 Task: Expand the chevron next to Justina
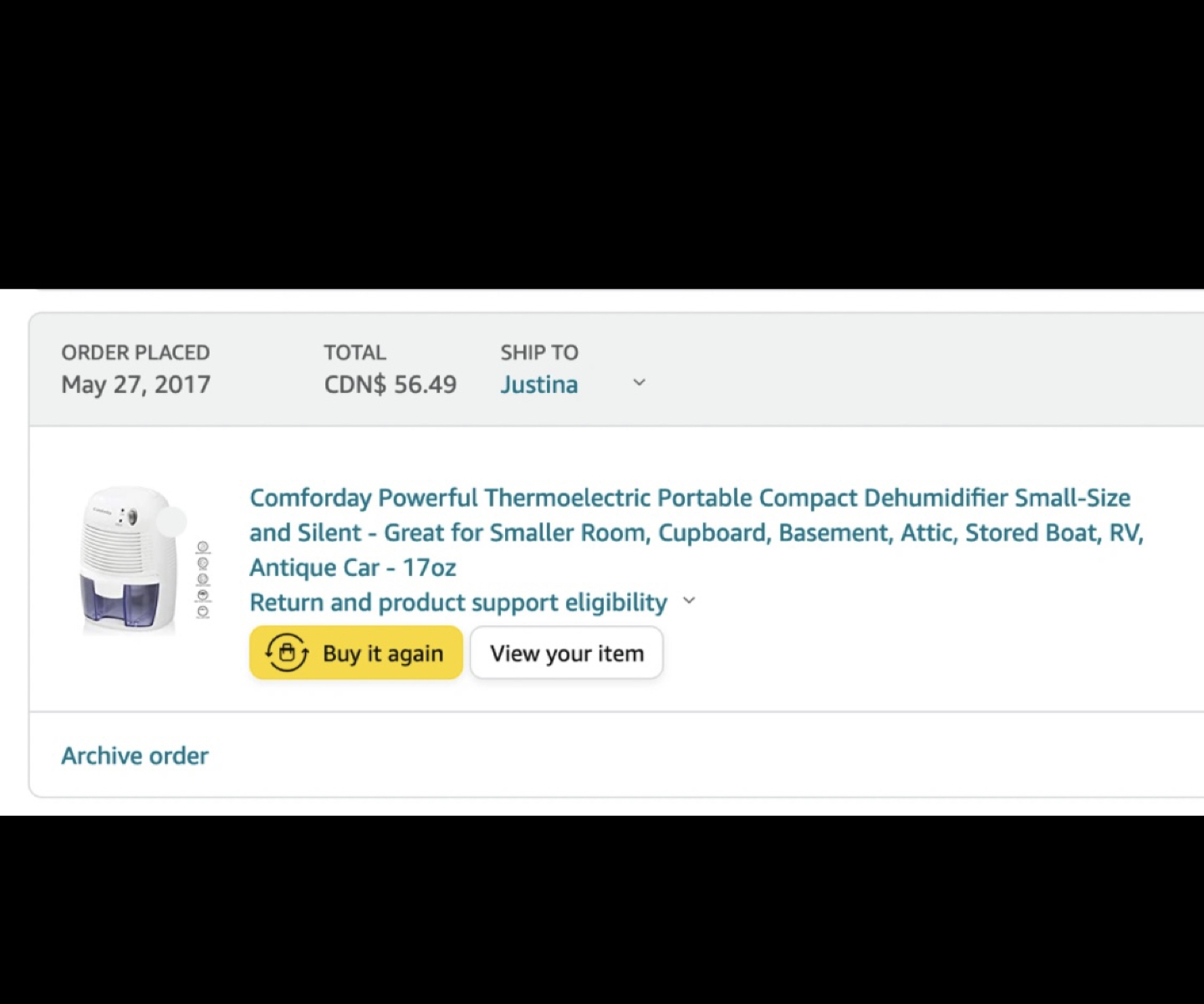click(640, 383)
